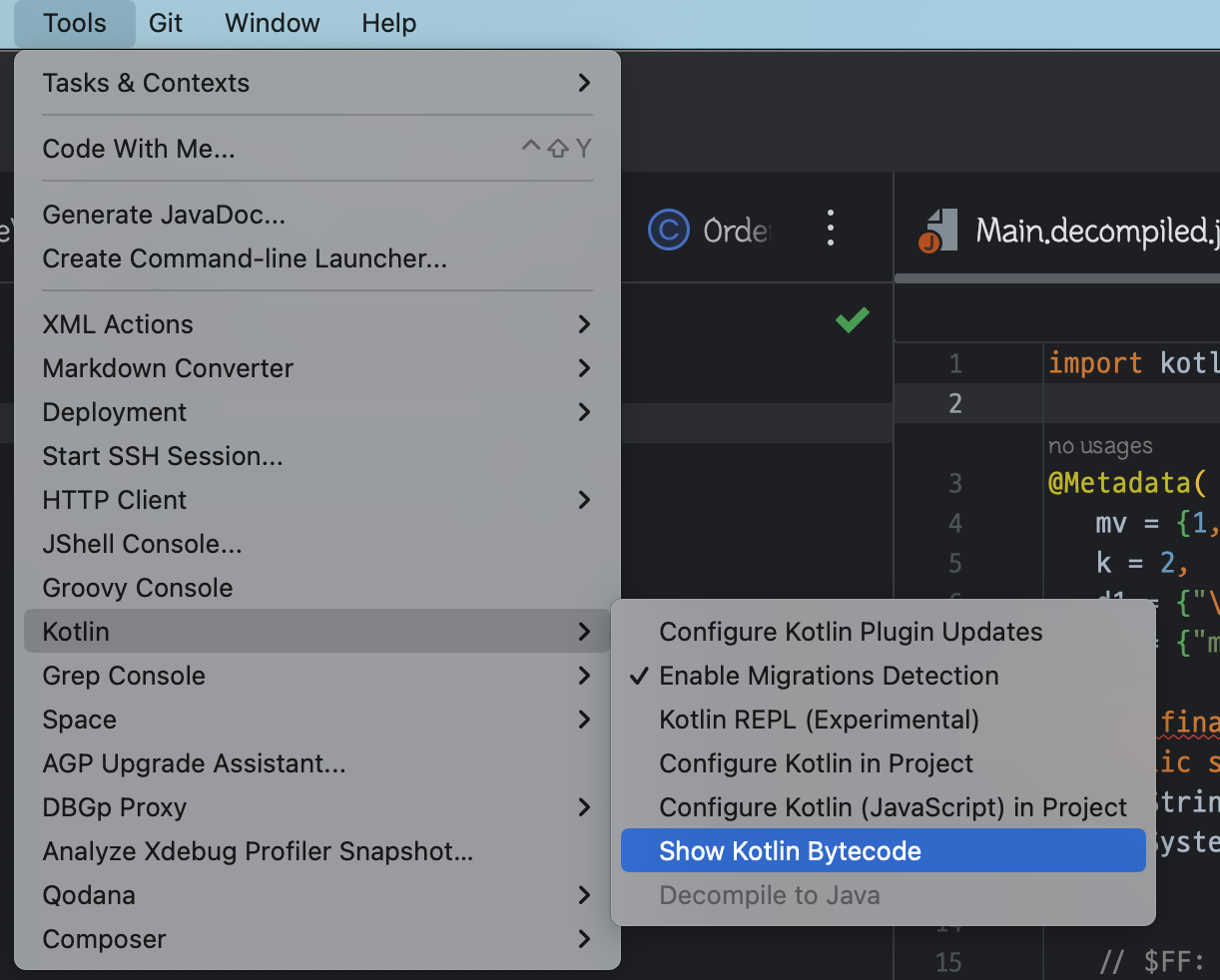Expand Composer submenu
1220x980 pixels.
point(317,939)
